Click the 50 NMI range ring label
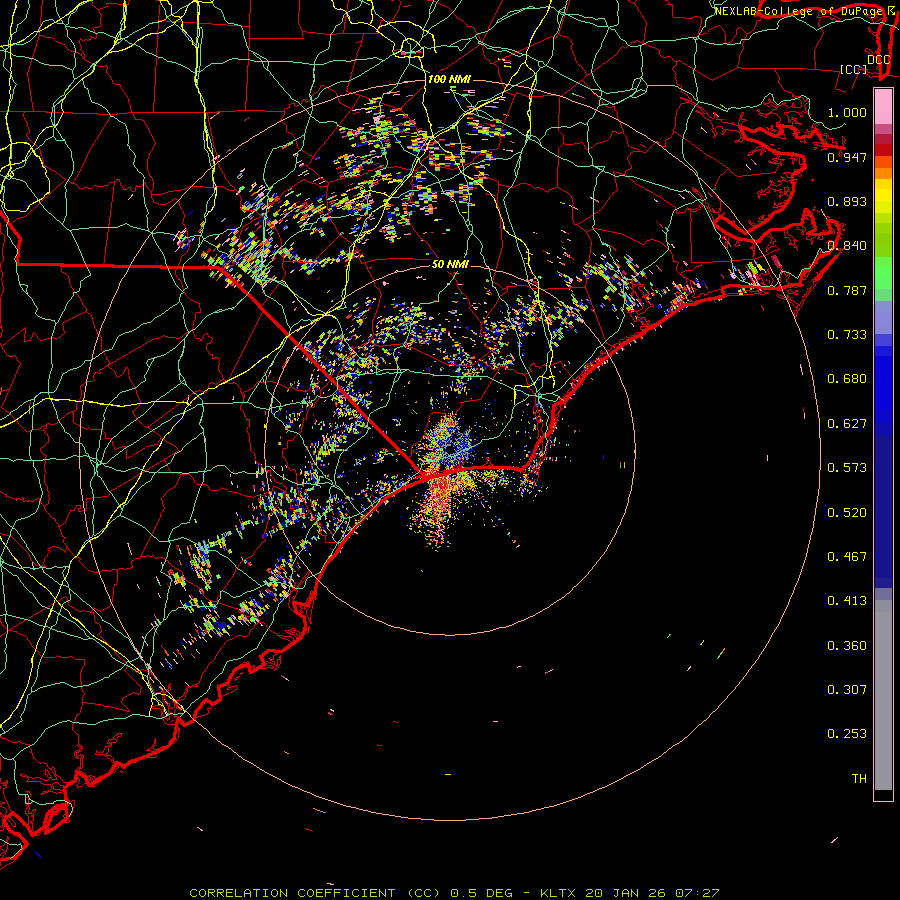This screenshot has height=900, width=900. [451, 264]
